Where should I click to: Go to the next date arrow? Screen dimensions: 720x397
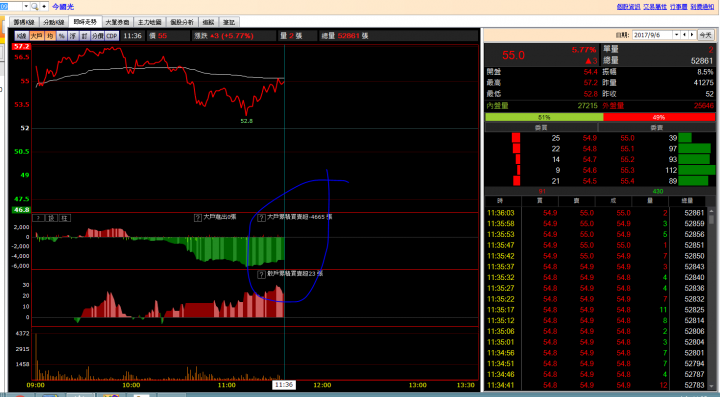coord(692,35)
